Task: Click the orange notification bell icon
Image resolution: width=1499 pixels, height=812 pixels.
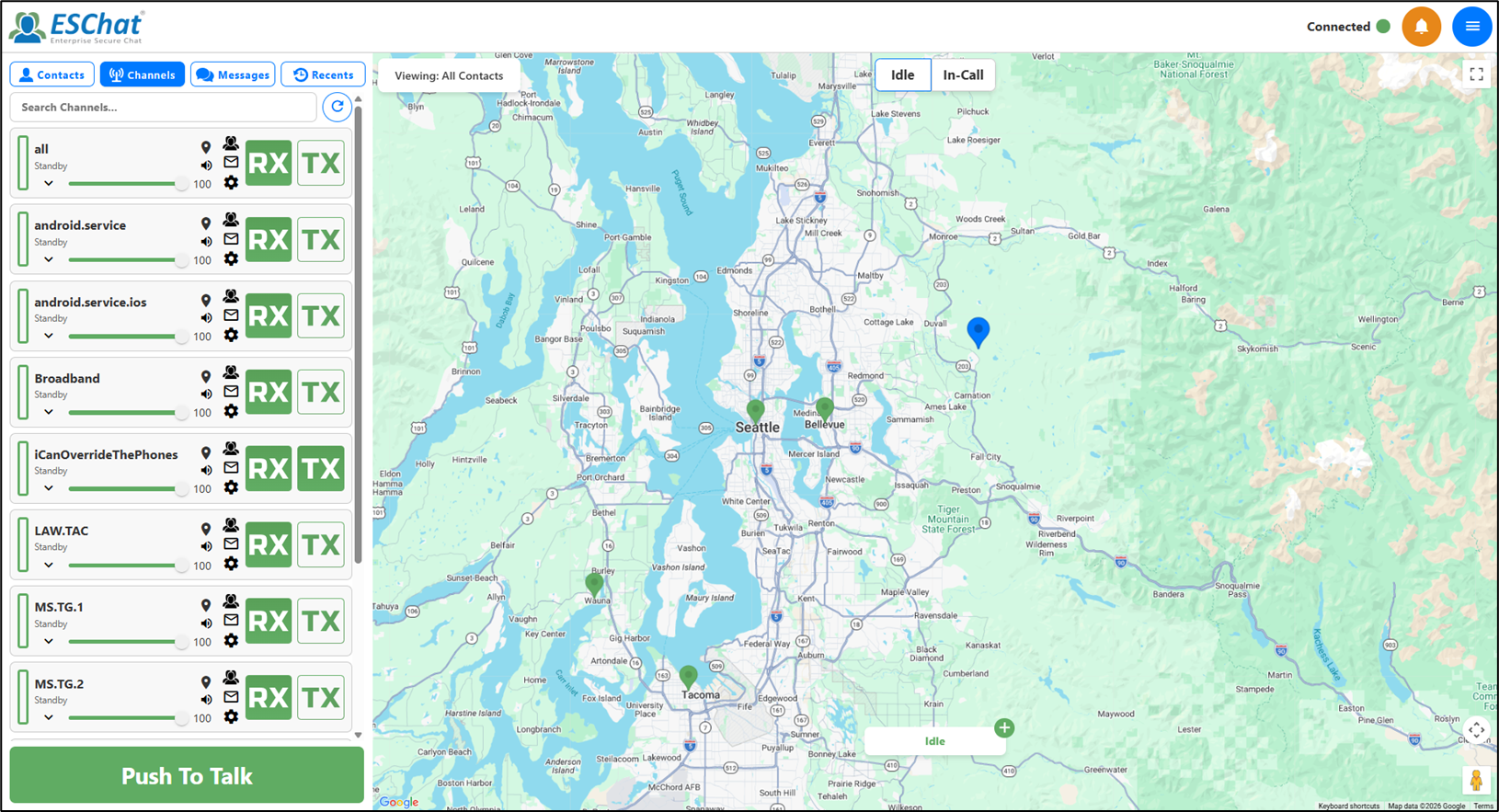Action: (1421, 27)
